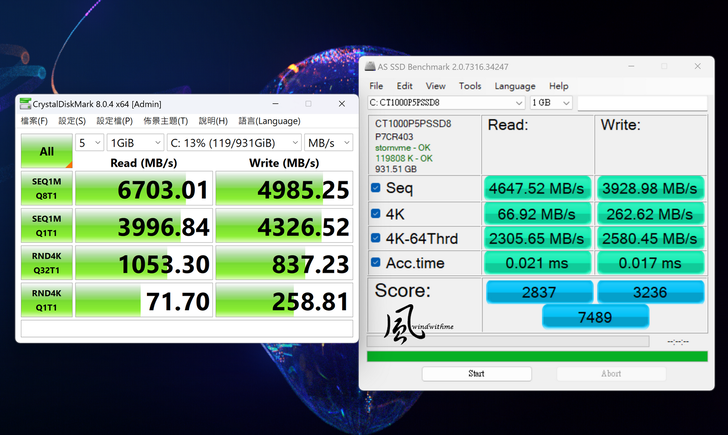
Task: Expand the 1GiB test size dropdown
Action: (x=134, y=143)
